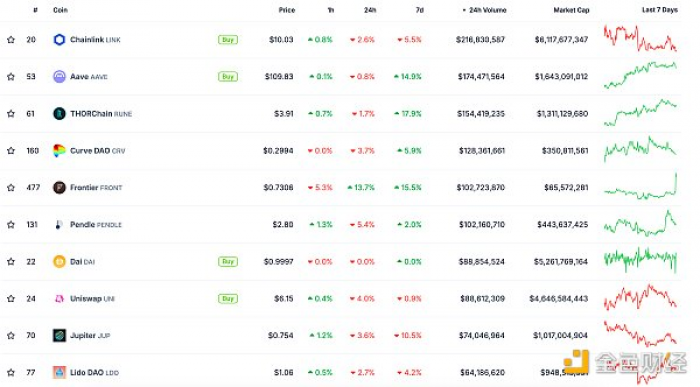Click the Dai coin logo icon

[x=59, y=262]
